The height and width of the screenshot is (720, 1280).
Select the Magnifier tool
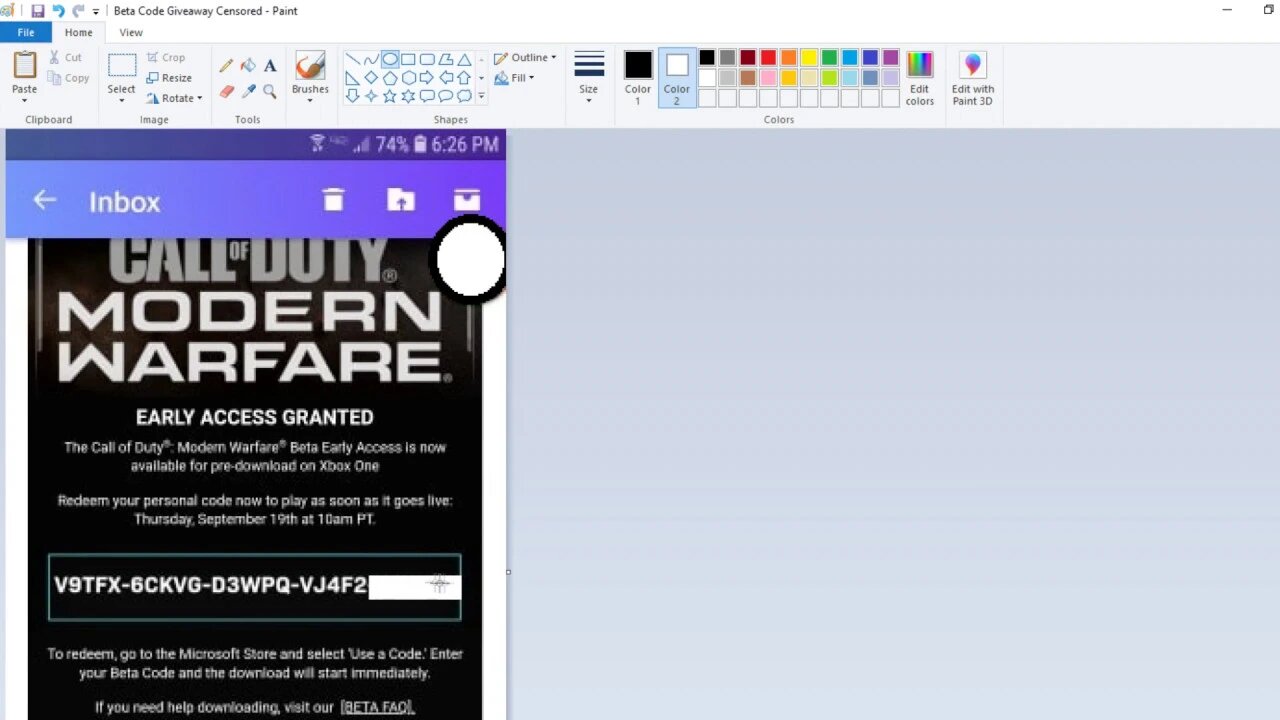click(x=270, y=91)
